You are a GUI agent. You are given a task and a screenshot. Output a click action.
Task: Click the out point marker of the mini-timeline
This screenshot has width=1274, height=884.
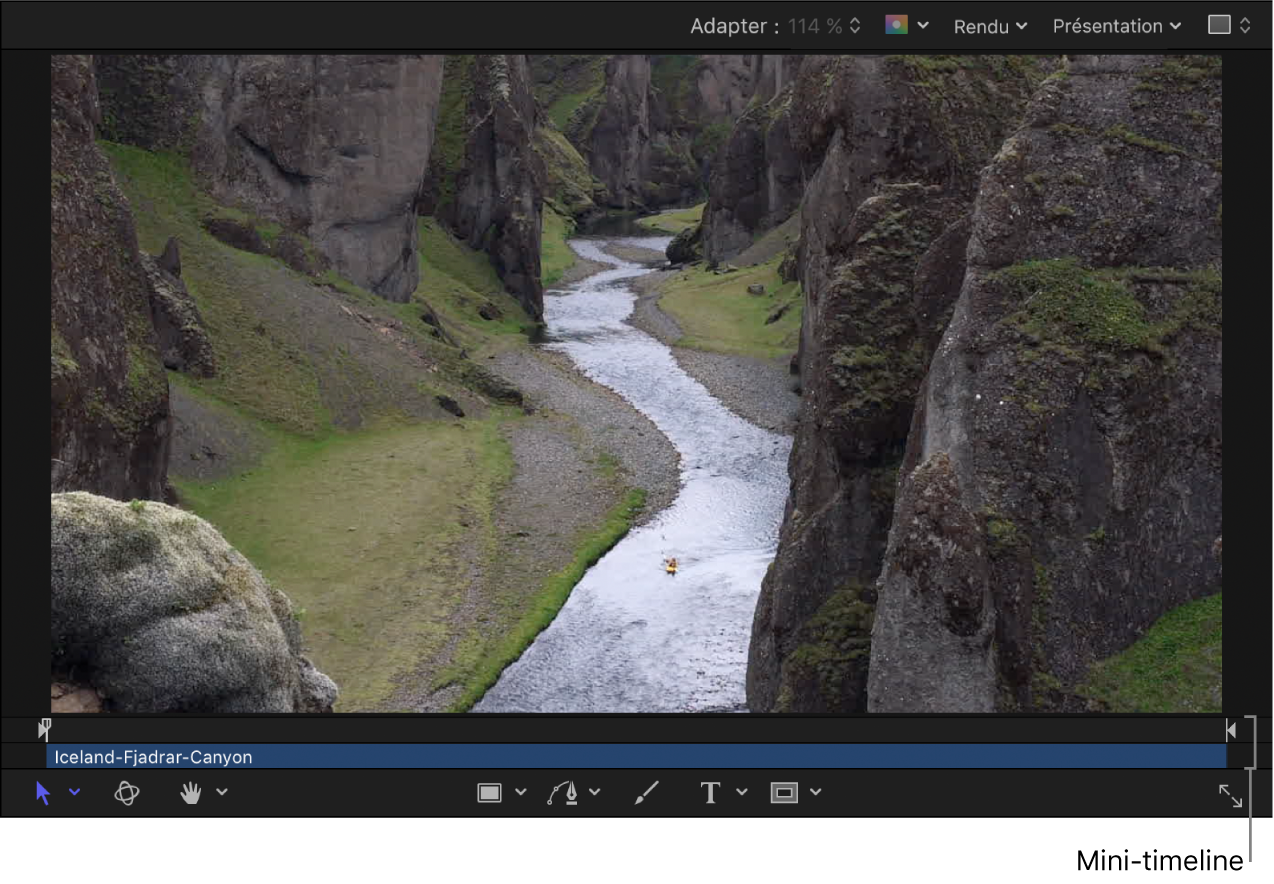1231,730
